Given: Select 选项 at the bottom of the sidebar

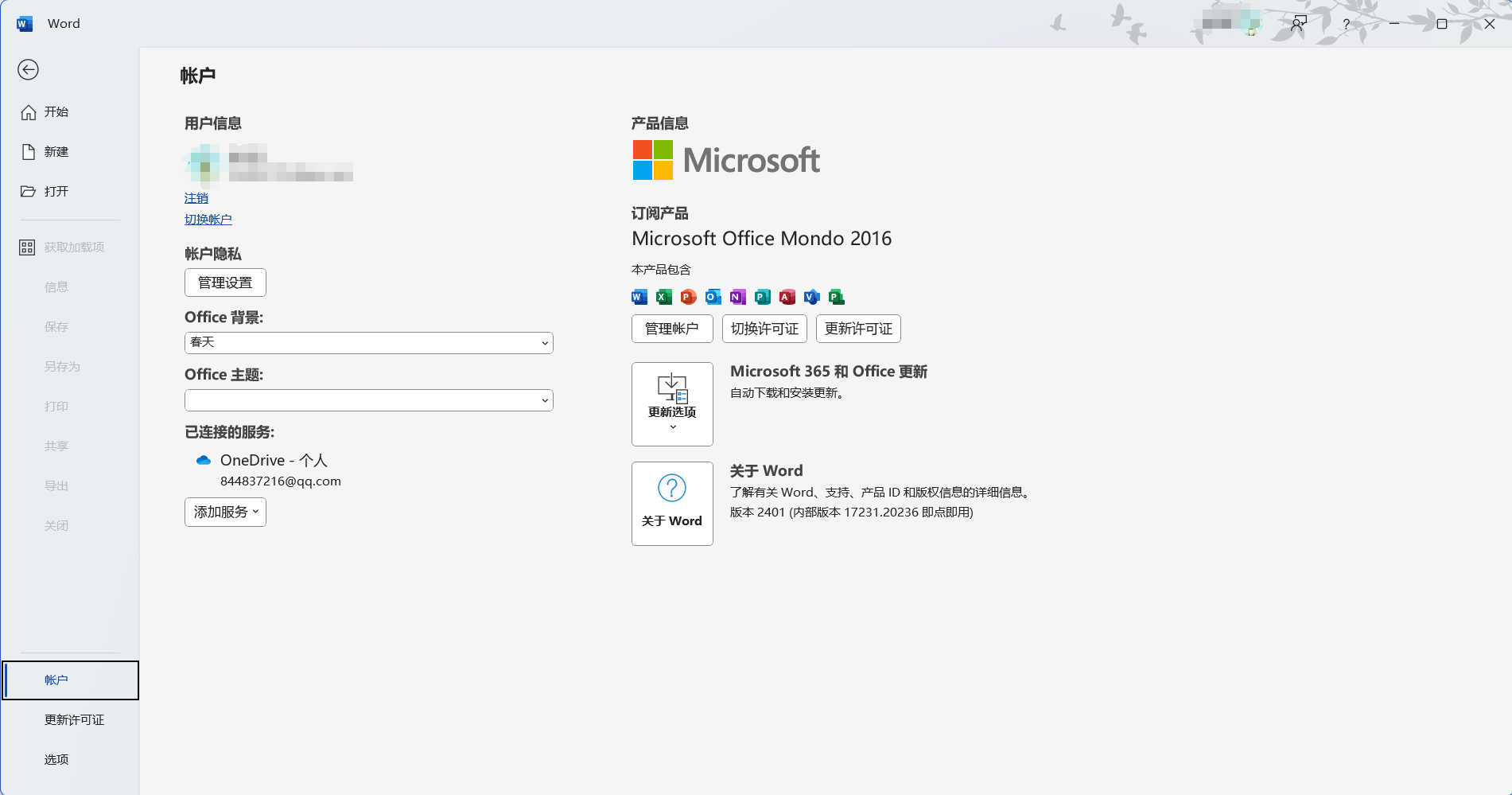Looking at the screenshot, I should tap(56, 760).
